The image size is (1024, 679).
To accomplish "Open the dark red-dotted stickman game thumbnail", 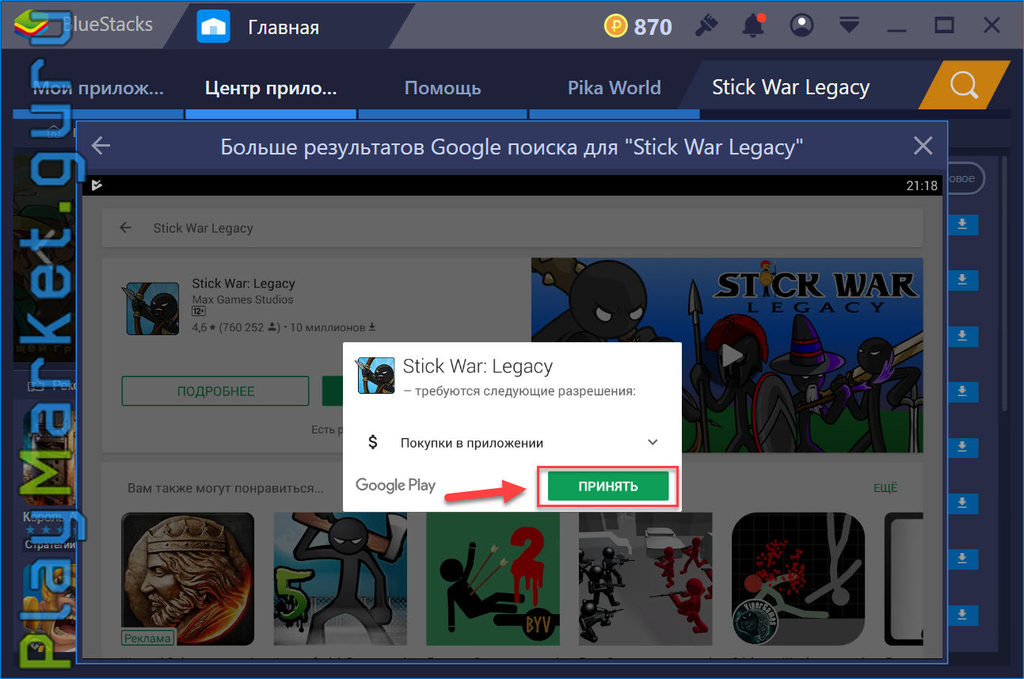I will pyautogui.click(x=798, y=579).
